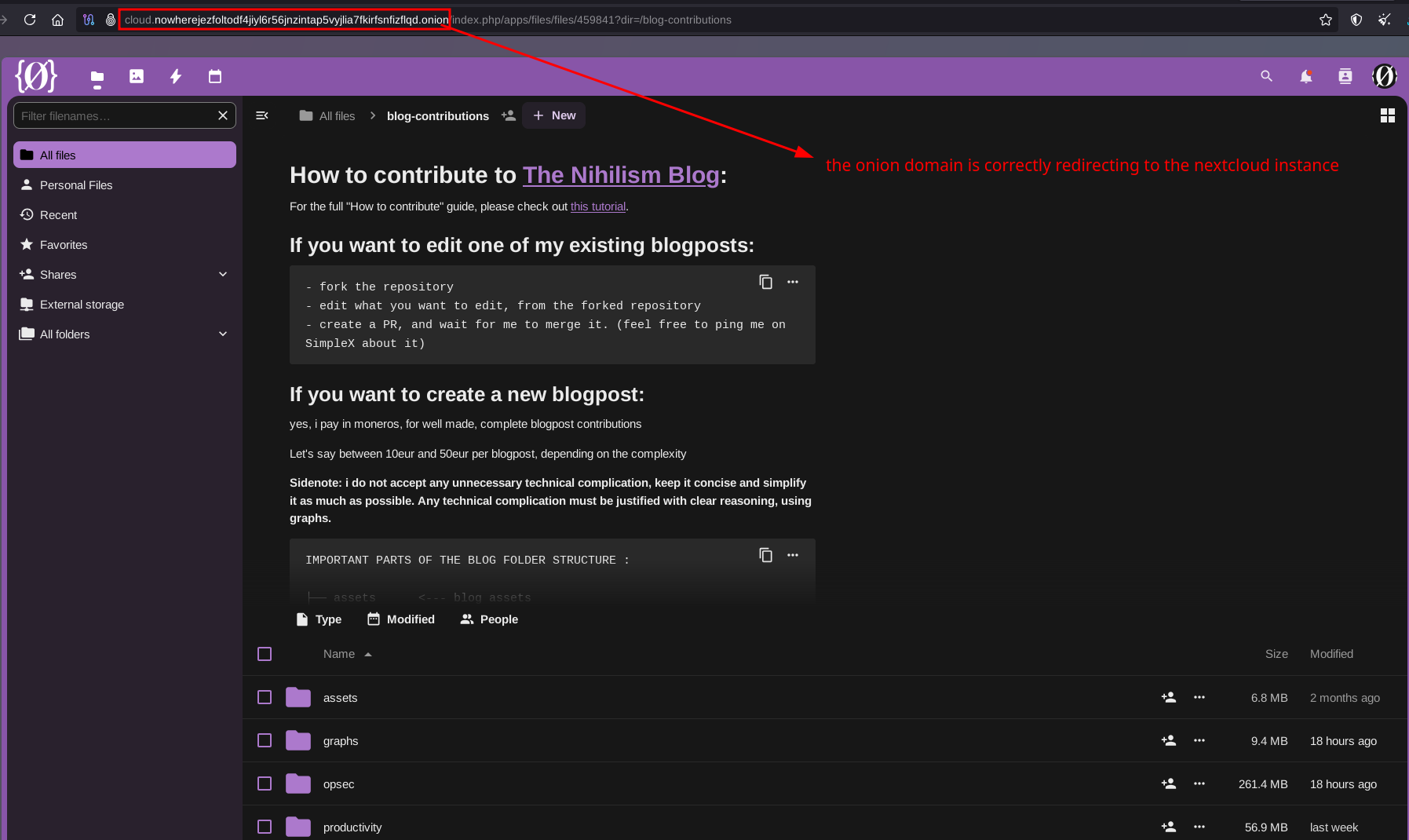The height and width of the screenshot is (840, 1409).
Task: Open actions menu for opsec folder
Action: 1199,783
